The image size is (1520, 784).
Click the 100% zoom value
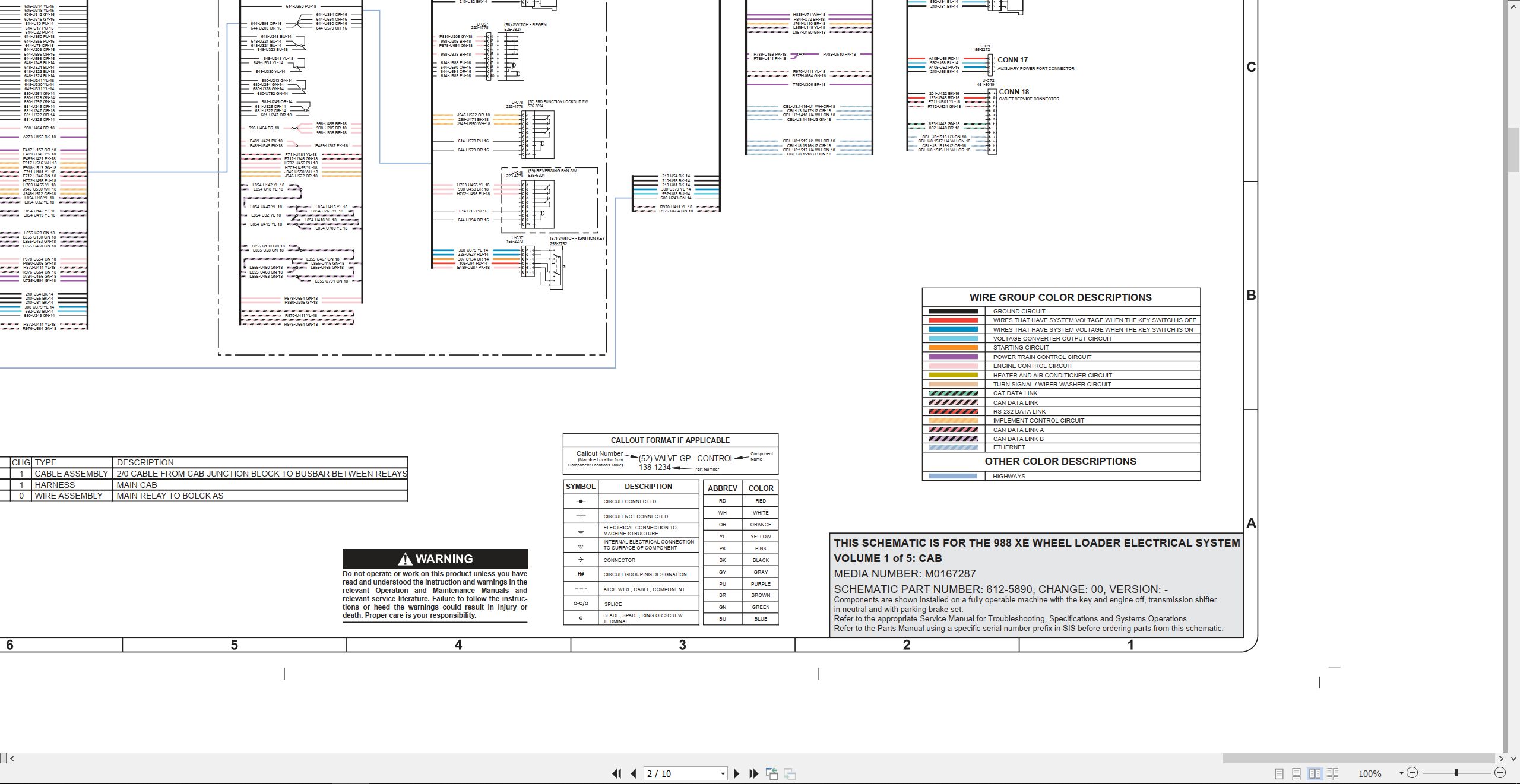(1370, 773)
